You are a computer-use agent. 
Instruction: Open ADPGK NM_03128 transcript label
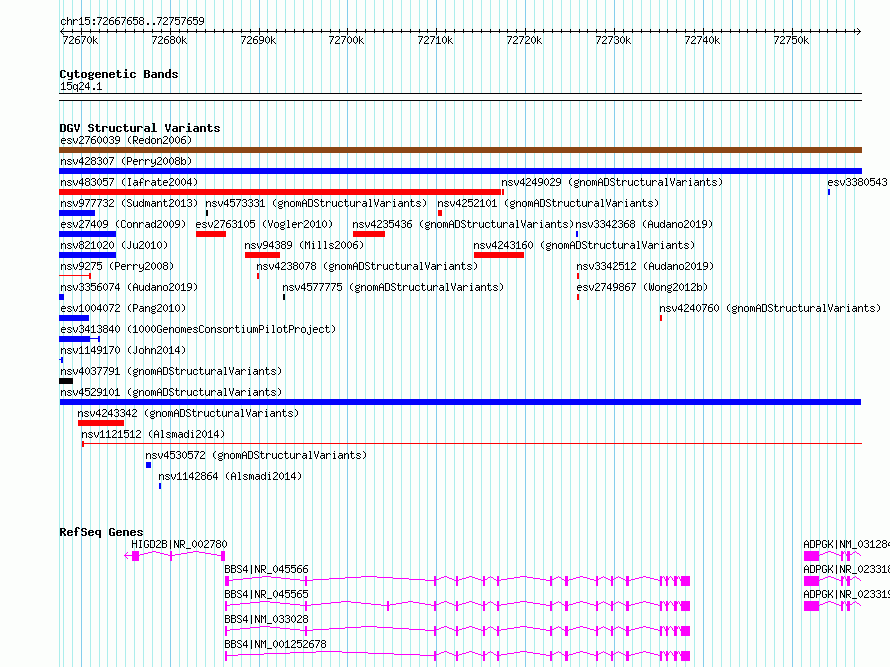point(846,544)
